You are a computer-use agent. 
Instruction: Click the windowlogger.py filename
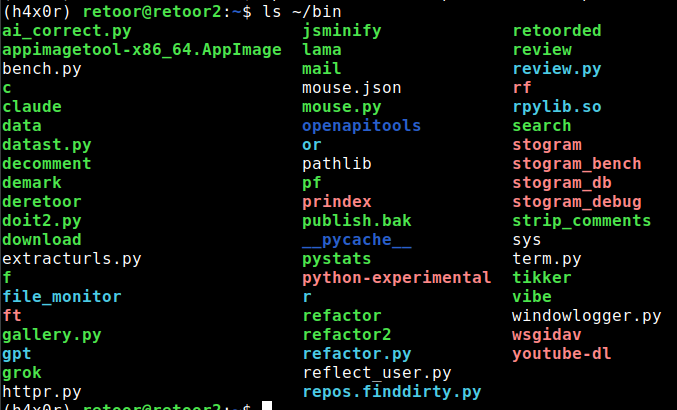click(587, 316)
